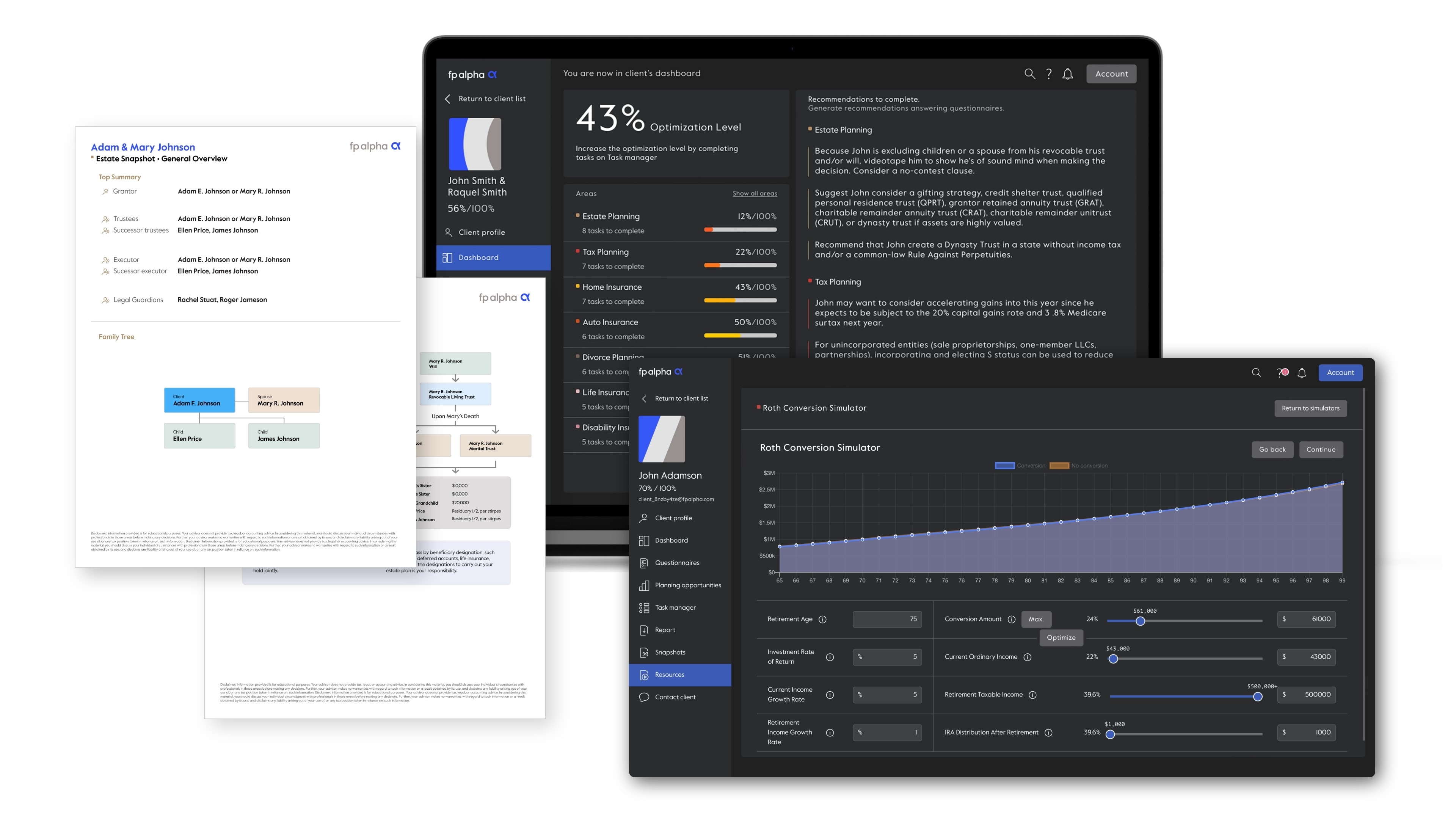1456x819 pixels.
Task: Click Retirement Income Growth Rate input
Action: [x=887, y=733]
